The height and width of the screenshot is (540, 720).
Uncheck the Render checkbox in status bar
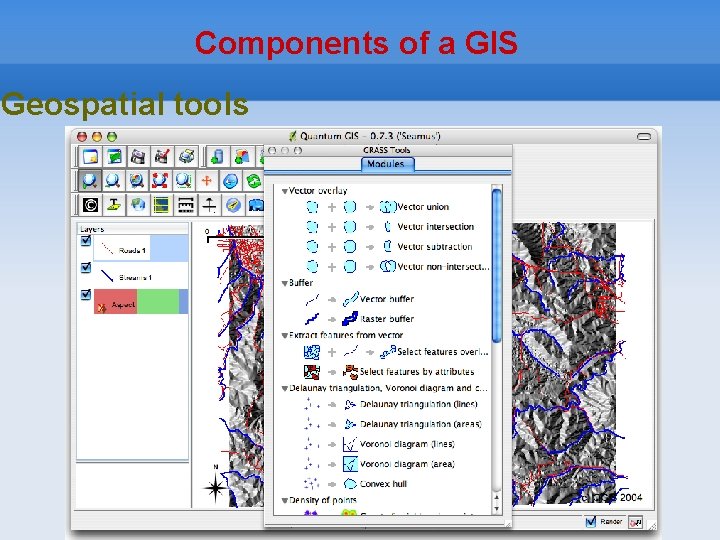pyautogui.click(x=591, y=522)
